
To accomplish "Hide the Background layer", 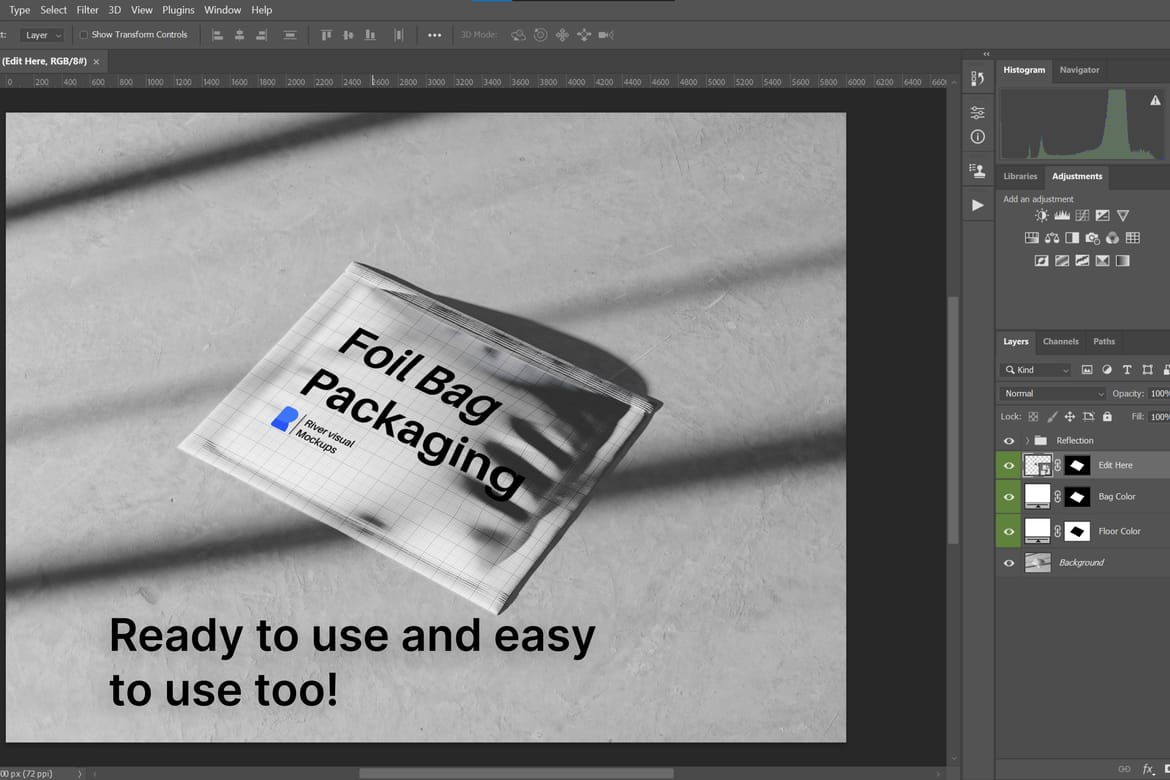I will 1009,563.
